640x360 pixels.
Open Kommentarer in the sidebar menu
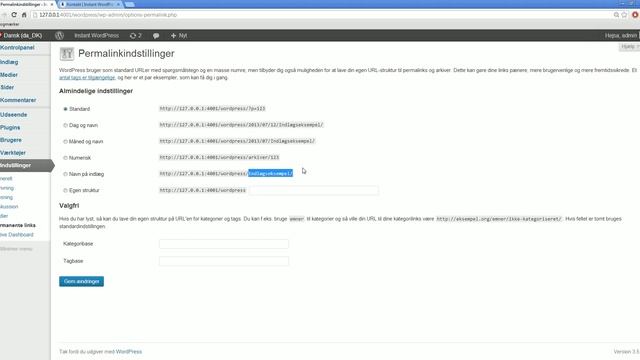[x=18, y=100]
